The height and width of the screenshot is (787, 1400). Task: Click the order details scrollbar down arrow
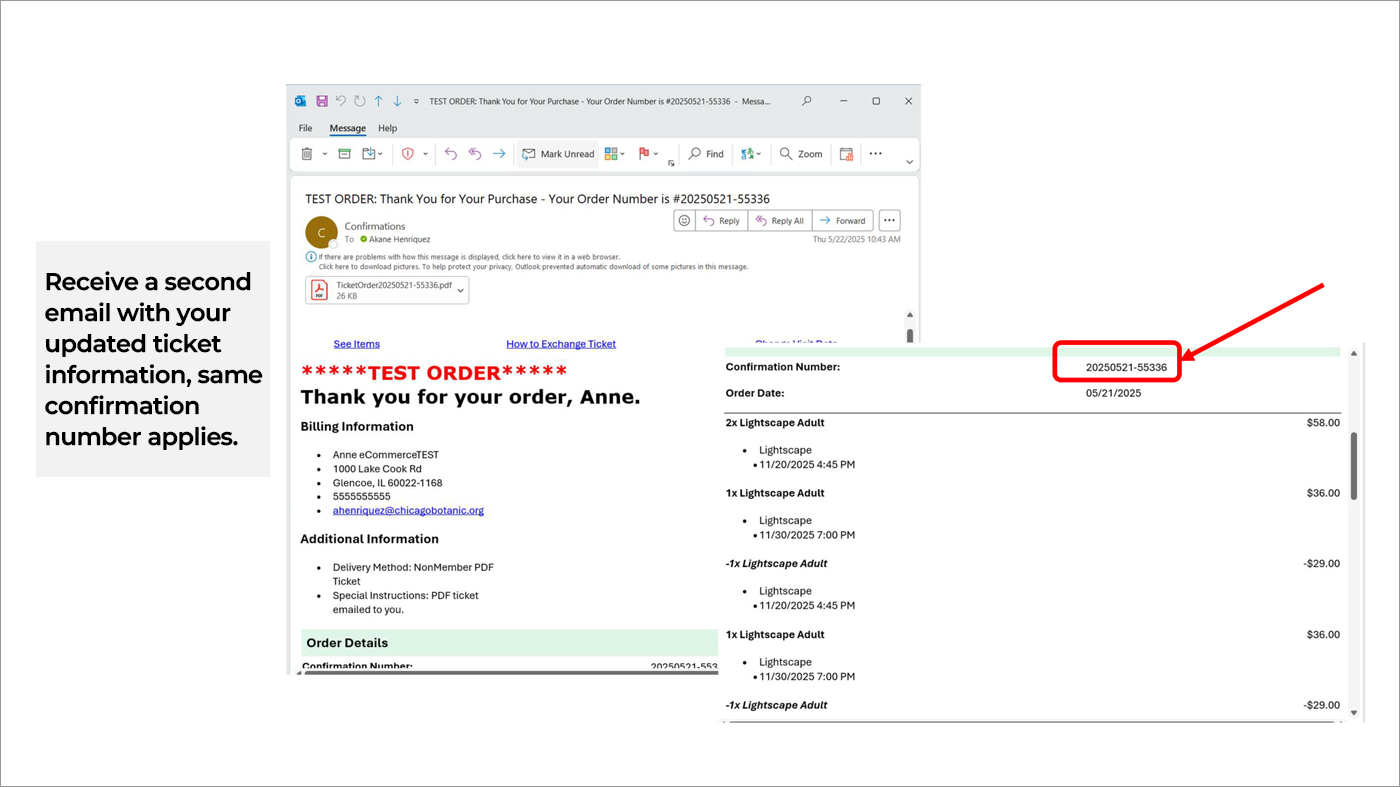pos(1354,713)
